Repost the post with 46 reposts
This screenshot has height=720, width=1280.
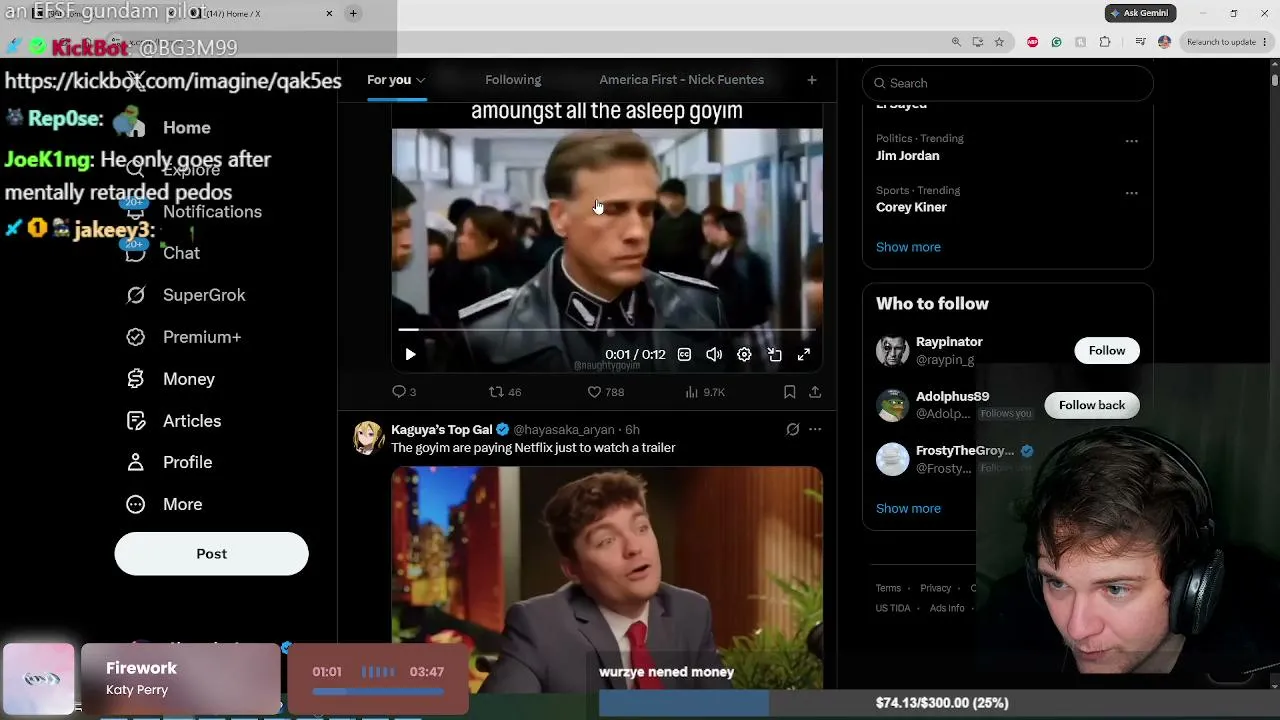click(x=504, y=392)
